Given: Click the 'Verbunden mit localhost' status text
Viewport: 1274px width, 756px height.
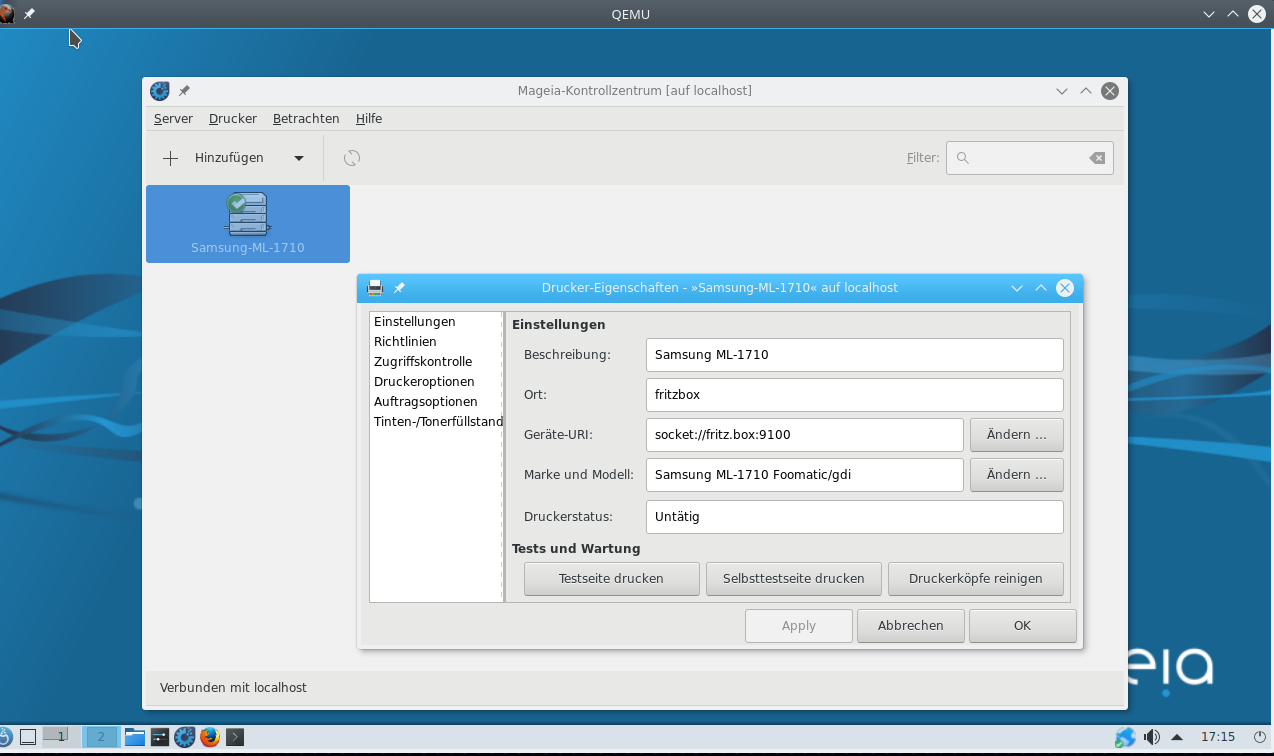Looking at the screenshot, I should [233, 688].
